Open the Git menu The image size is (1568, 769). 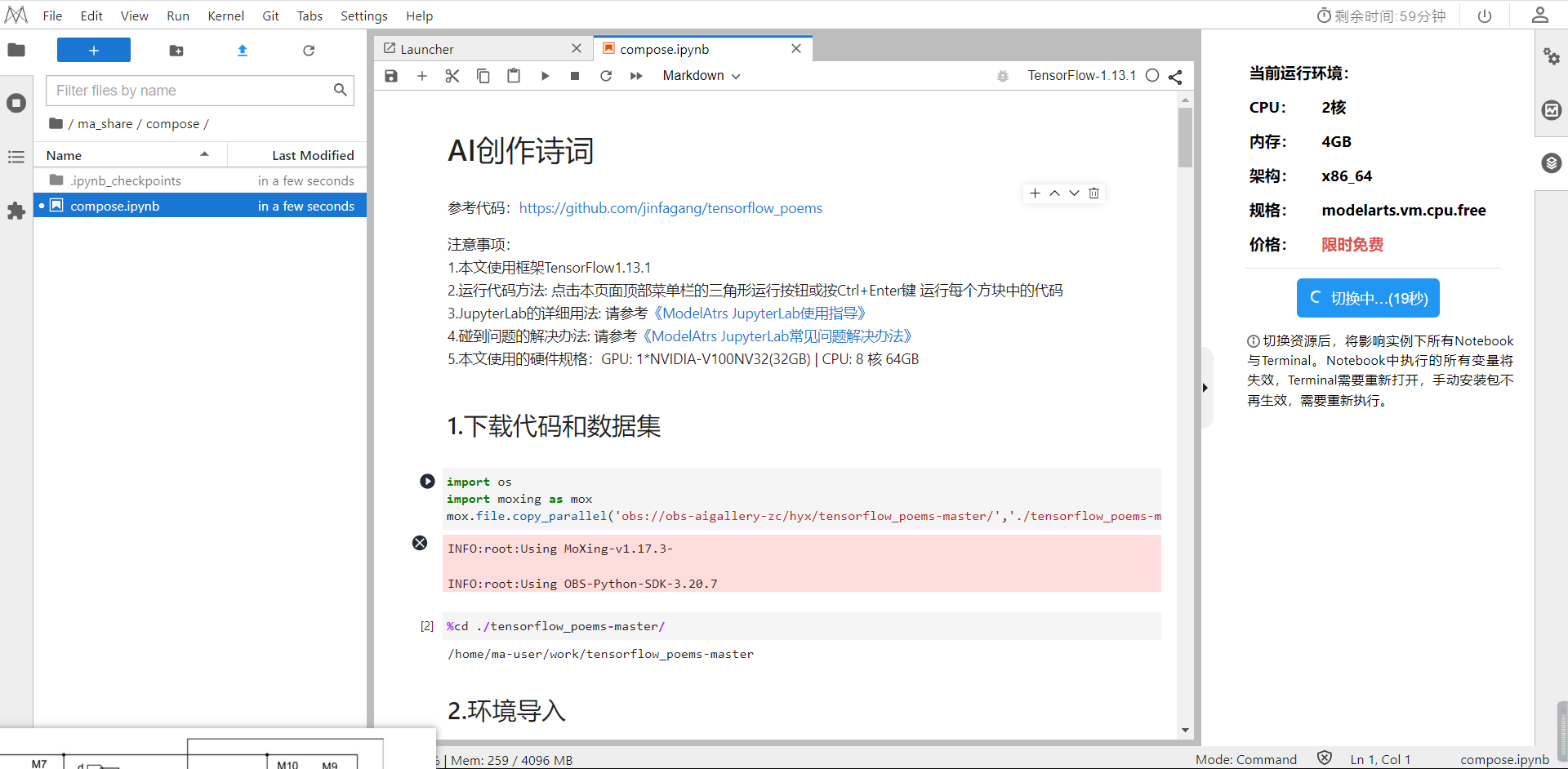(270, 16)
